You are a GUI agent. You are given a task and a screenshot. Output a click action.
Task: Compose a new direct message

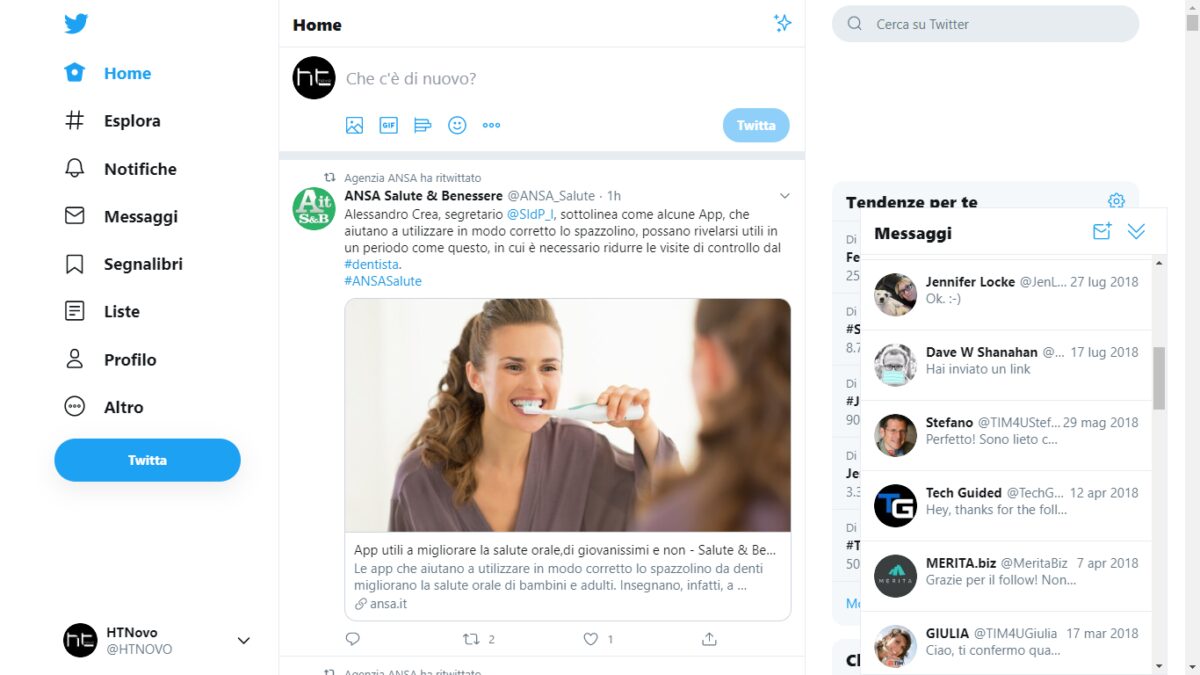(x=1101, y=230)
